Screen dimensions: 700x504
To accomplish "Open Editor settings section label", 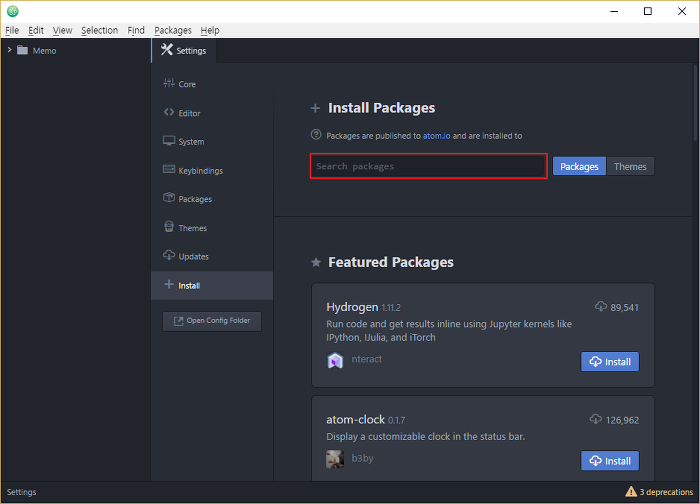I will pyautogui.click(x=189, y=113).
